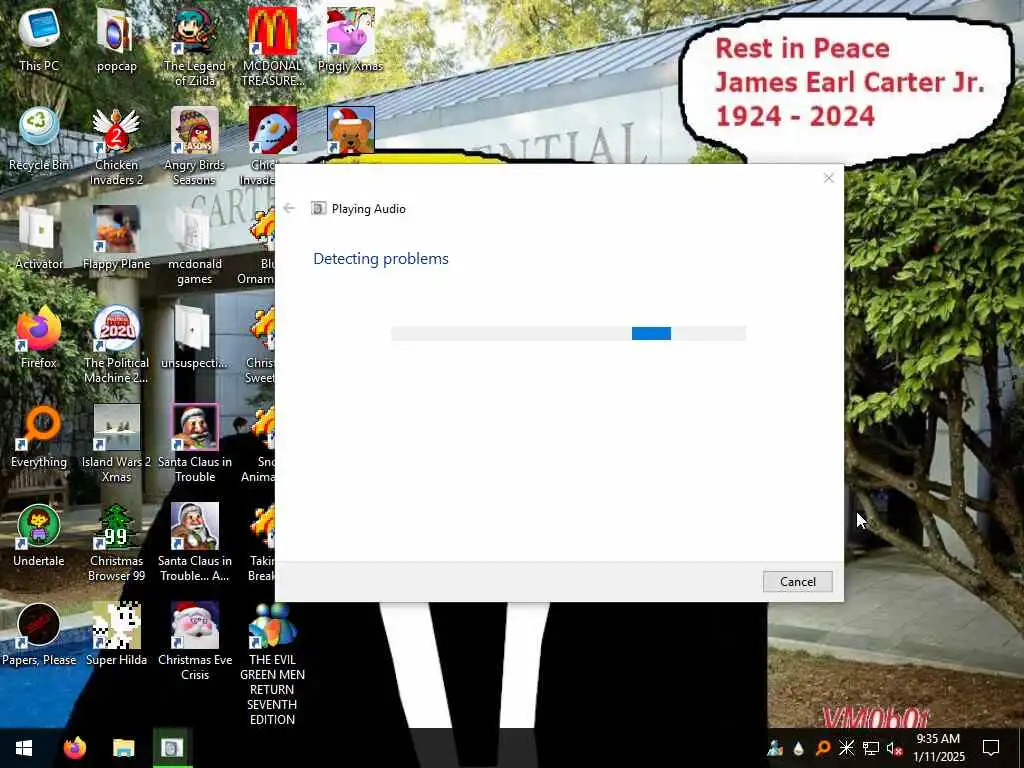Open the Windows Start menu
This screenshot has width=1024, height=768.
(24, 748)
